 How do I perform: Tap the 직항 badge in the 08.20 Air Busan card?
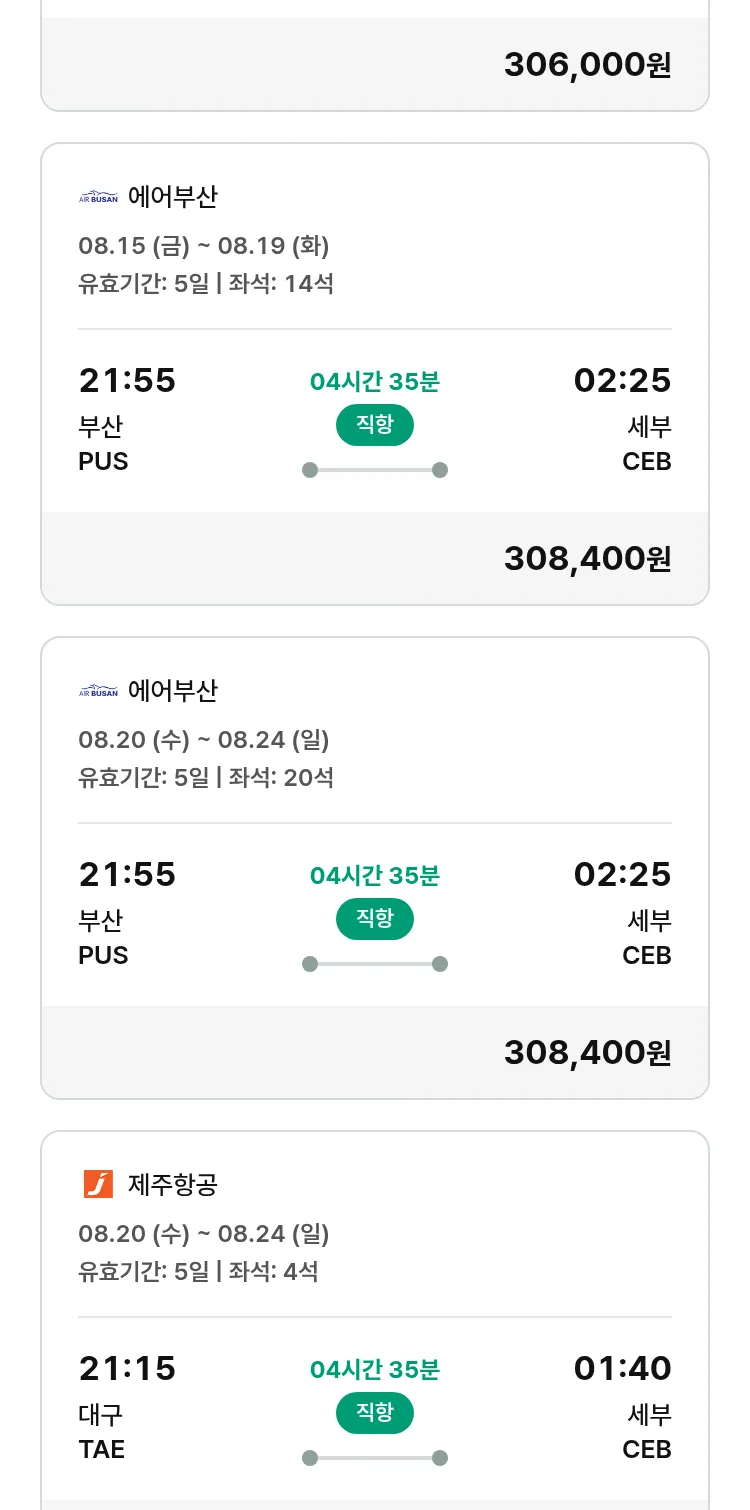pos(375,919)
